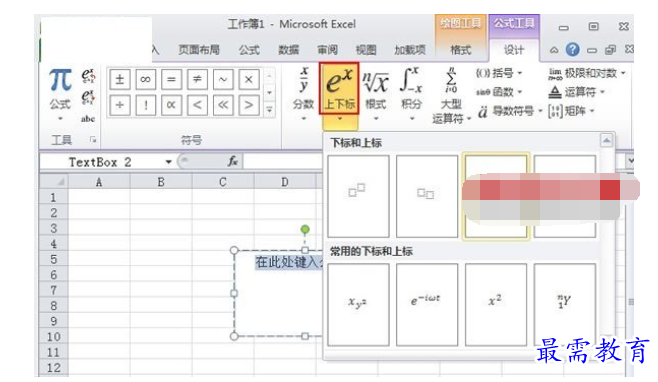Switch to the 数据 tab
Viewport: 658px width, 382px height.
pos(289,50)
